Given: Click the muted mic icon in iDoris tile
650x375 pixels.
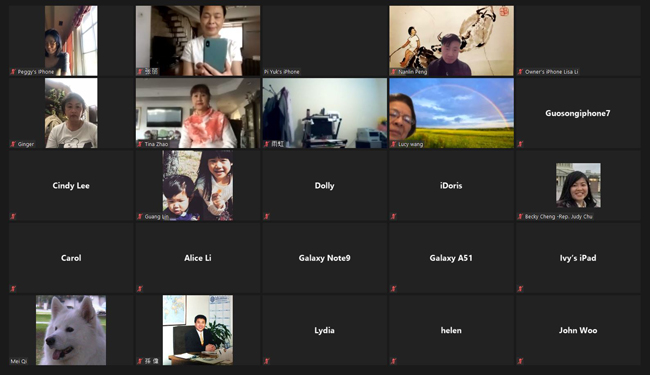Looking at the screenshot, I should (393, 216).
